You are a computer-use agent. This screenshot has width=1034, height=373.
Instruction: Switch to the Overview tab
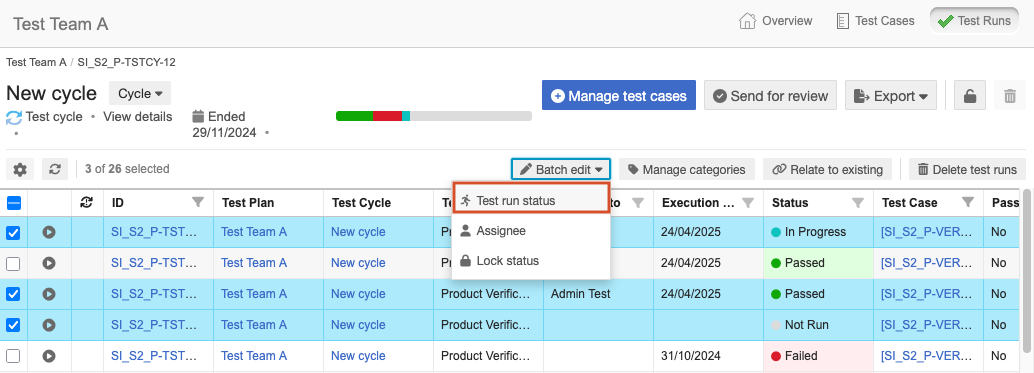tap(776, 21)
